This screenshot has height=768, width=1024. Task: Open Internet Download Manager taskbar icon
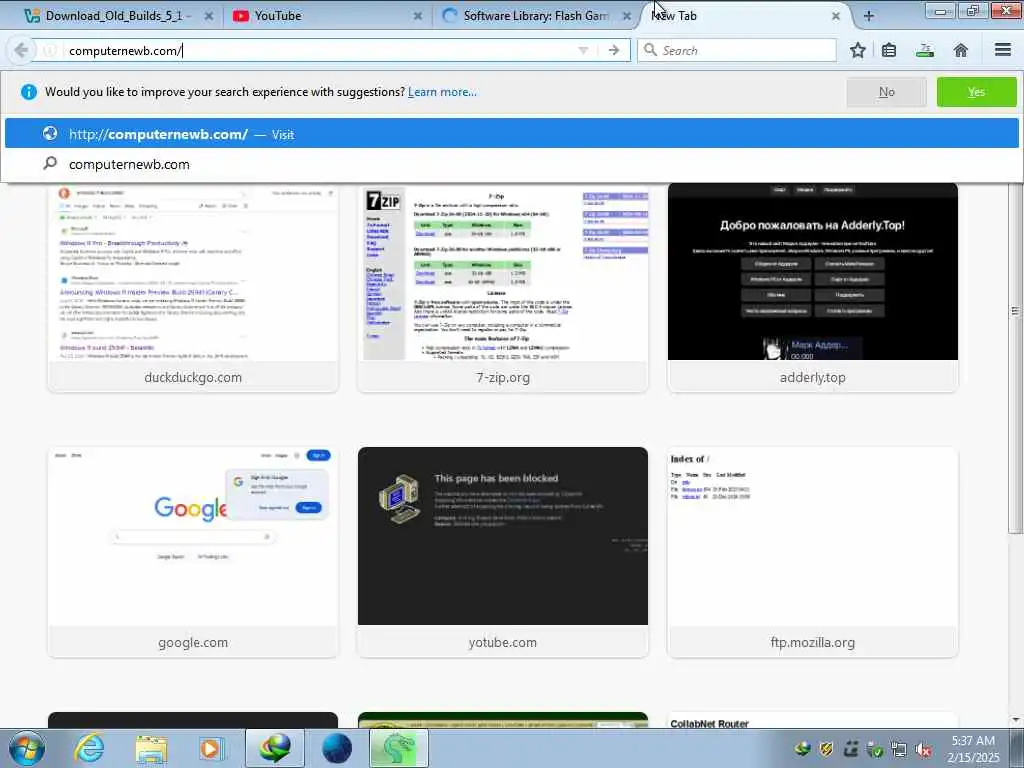tap(275, 748)
